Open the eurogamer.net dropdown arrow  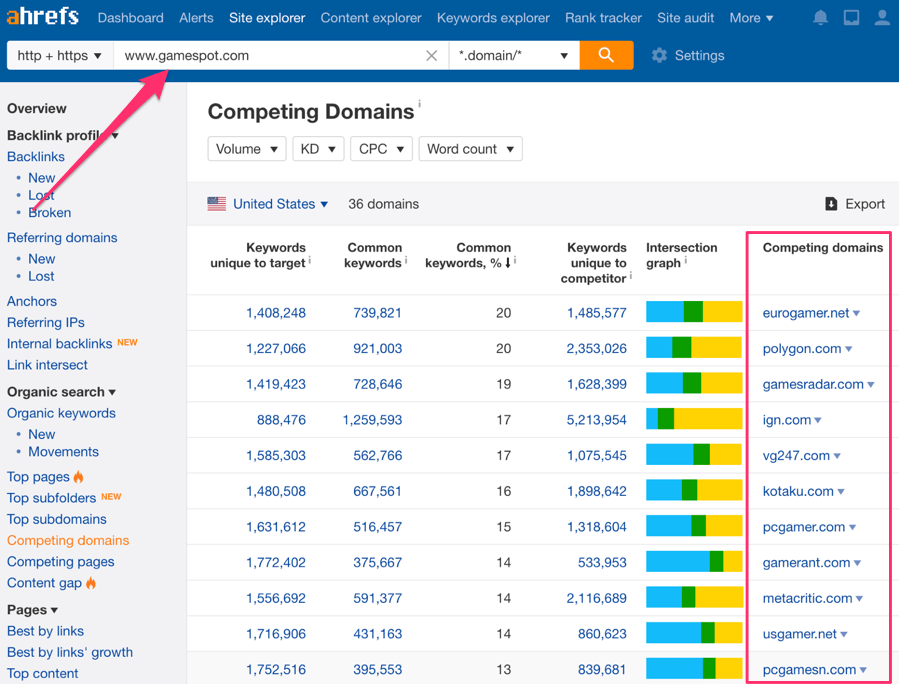coord(857,313)
